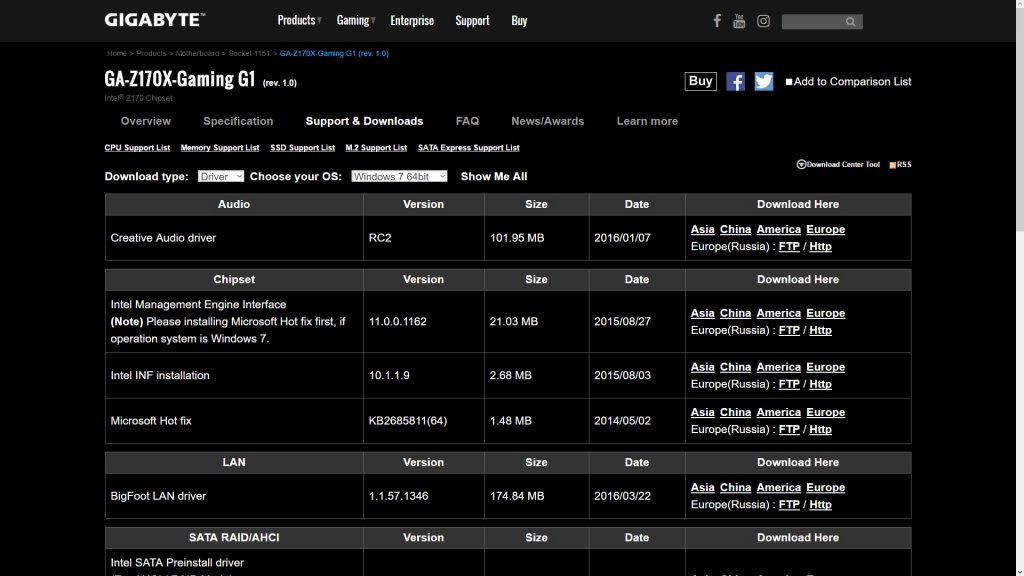The width and height of the screenshot is (1024, 576).
Task: Download Creative Audio driver from Asia
Action: 702,229
